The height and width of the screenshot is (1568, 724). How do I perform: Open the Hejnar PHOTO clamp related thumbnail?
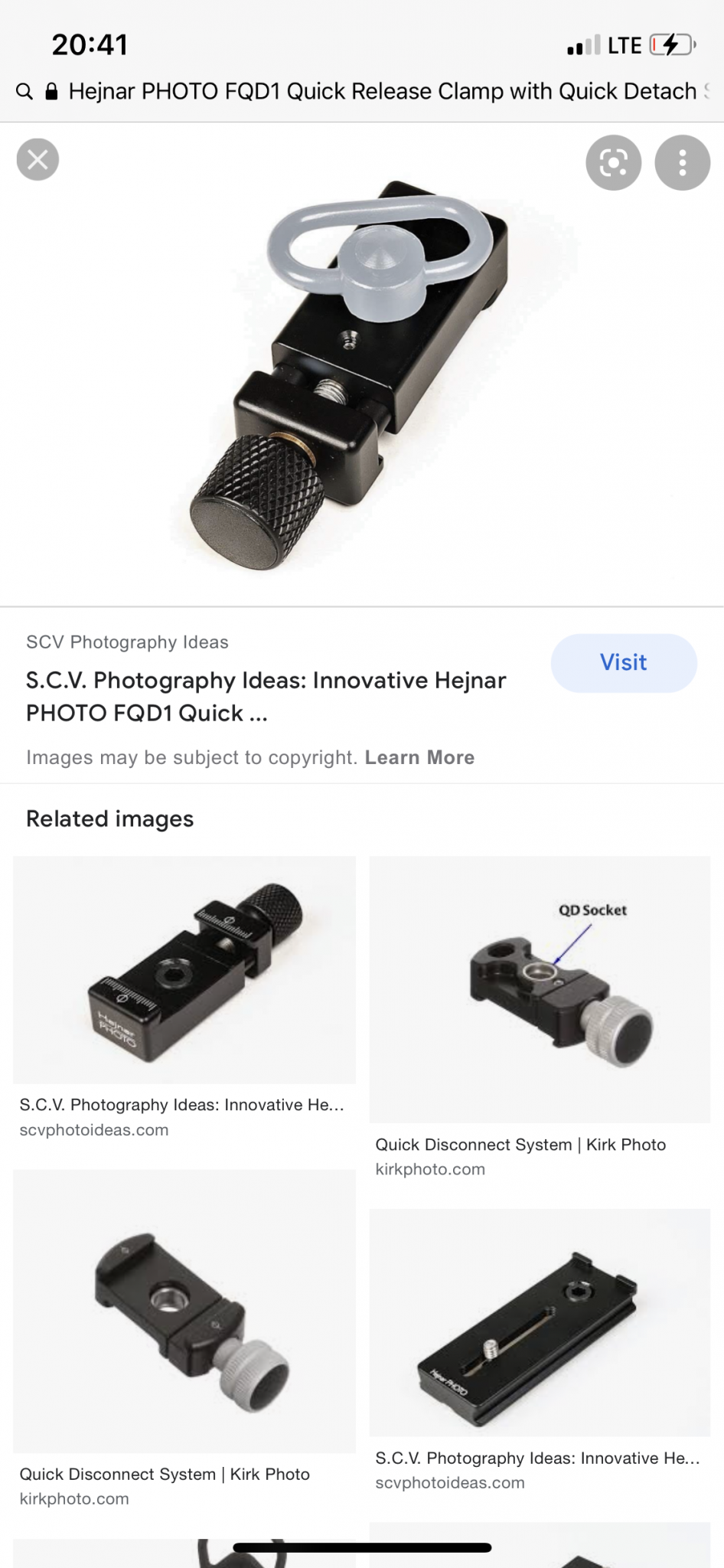184,969
